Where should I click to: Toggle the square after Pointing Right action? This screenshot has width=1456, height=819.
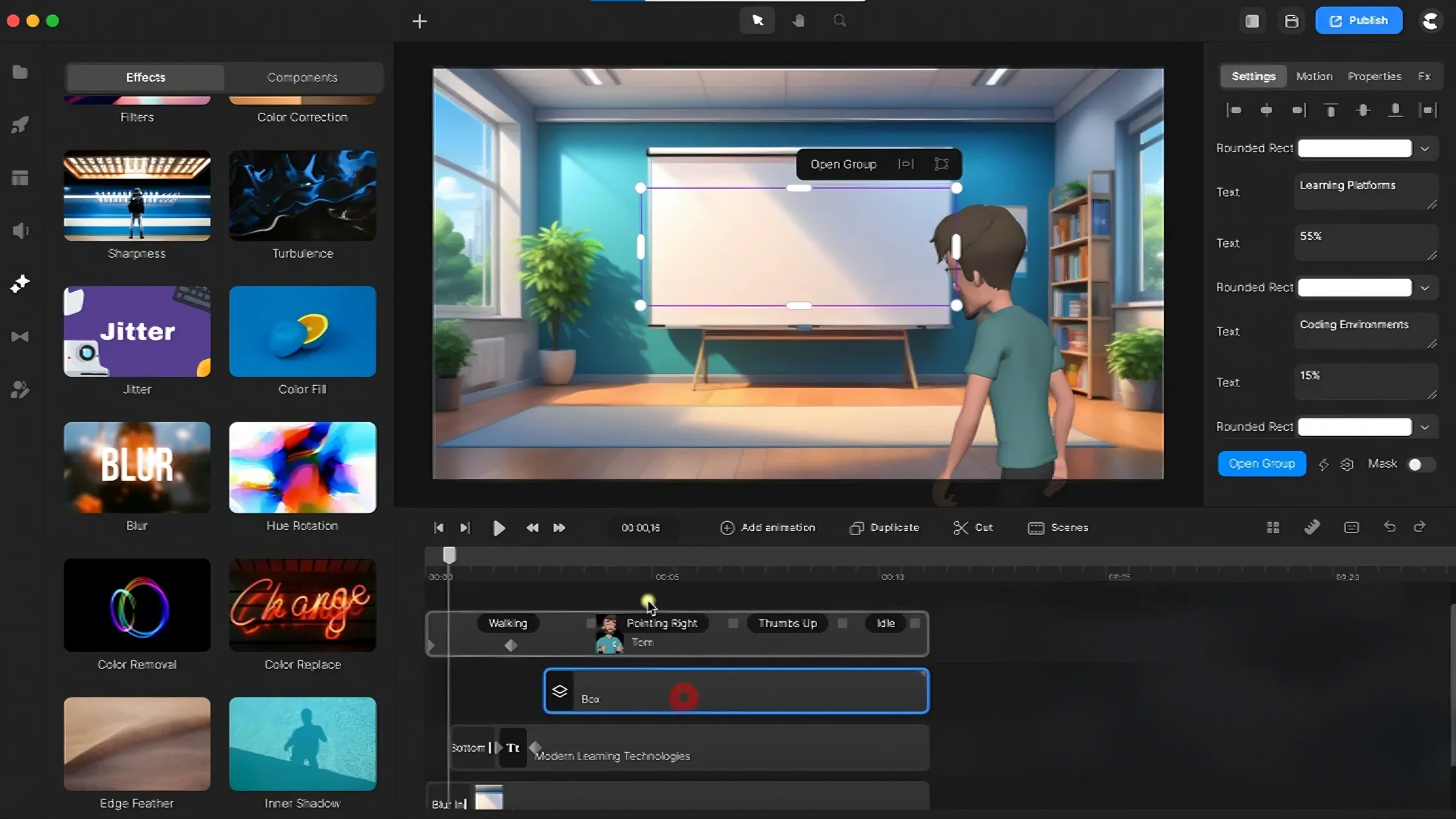(733, 623)
